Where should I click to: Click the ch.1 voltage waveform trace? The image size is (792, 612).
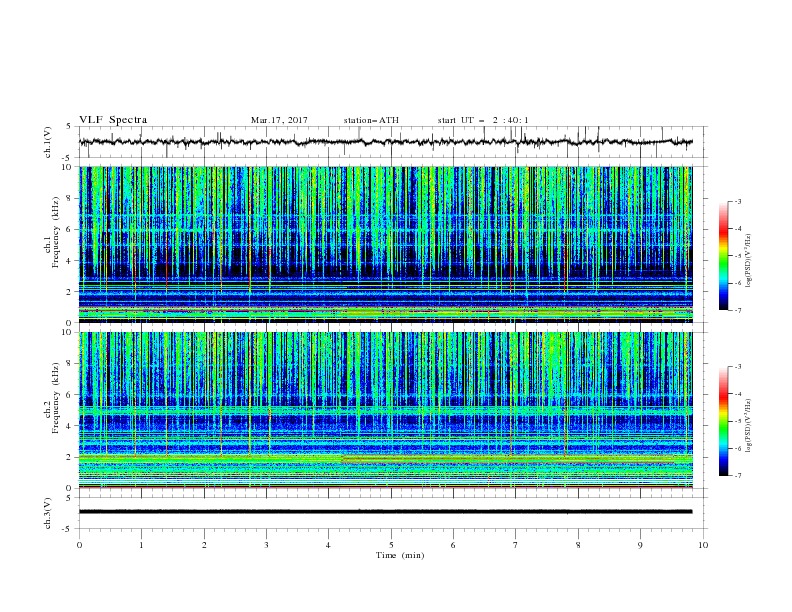[x=385, y=142]
